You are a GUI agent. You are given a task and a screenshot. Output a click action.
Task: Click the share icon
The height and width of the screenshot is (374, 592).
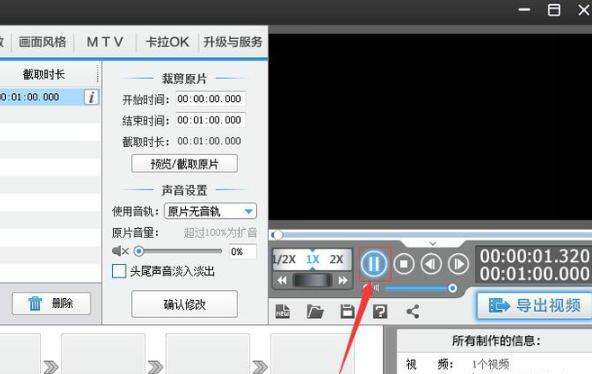(413, 311)
